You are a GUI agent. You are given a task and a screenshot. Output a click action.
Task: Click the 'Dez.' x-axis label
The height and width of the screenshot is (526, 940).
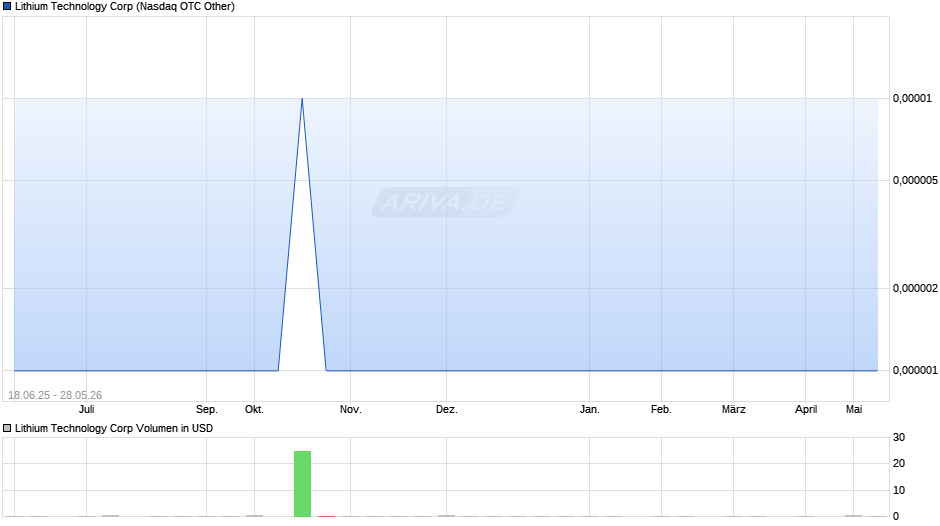(447, 409)
